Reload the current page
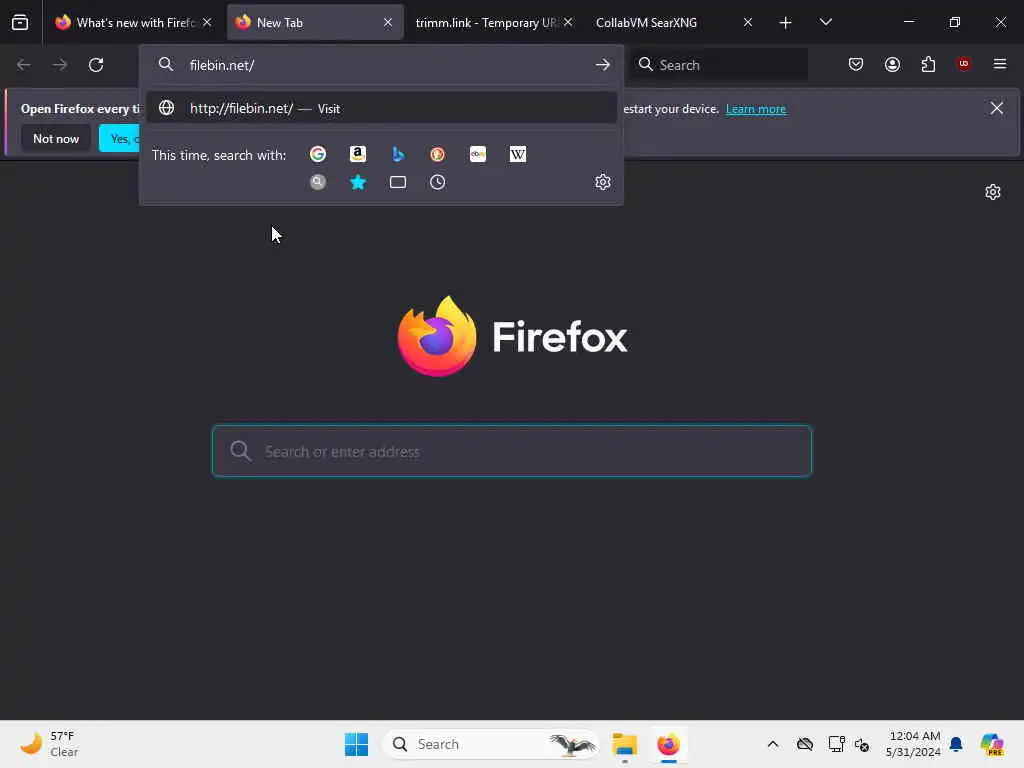The height and width of the screenshot is (768, 1024). pyautogui.click(x=96, y=65)
